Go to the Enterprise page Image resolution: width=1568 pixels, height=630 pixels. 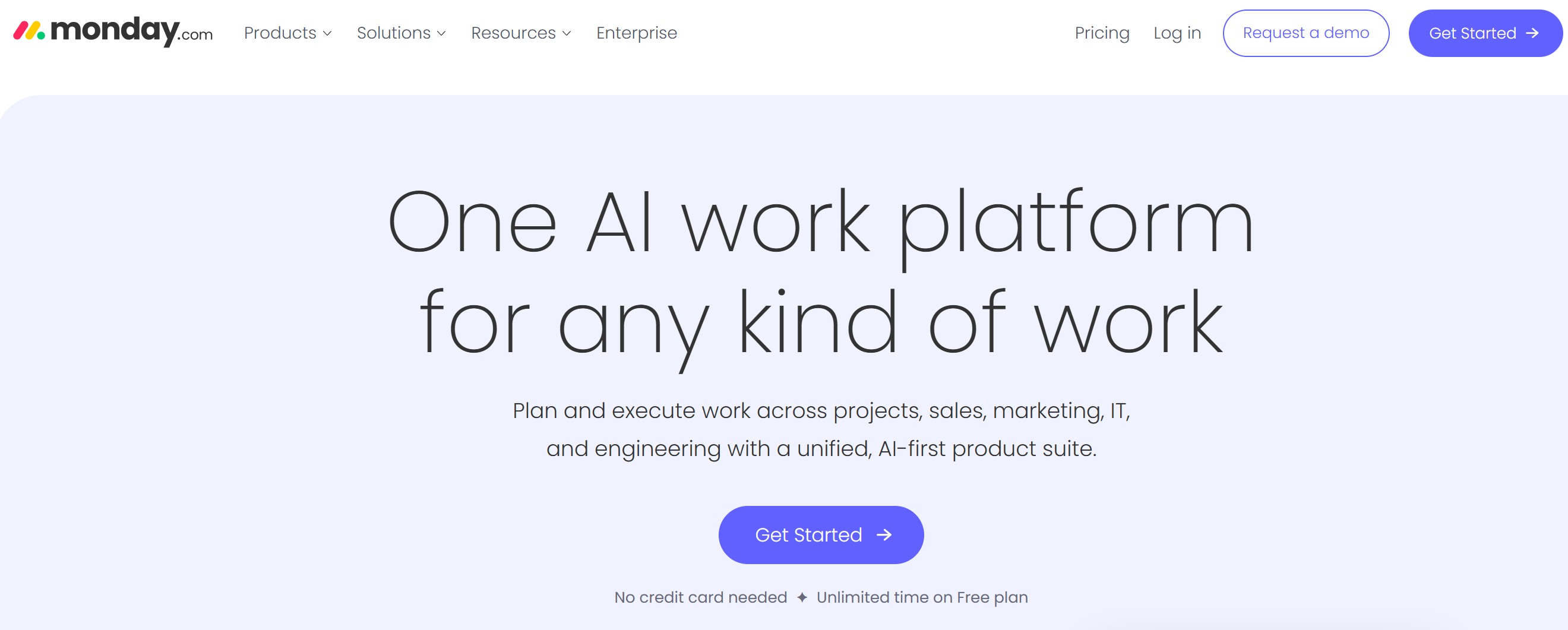636,33
